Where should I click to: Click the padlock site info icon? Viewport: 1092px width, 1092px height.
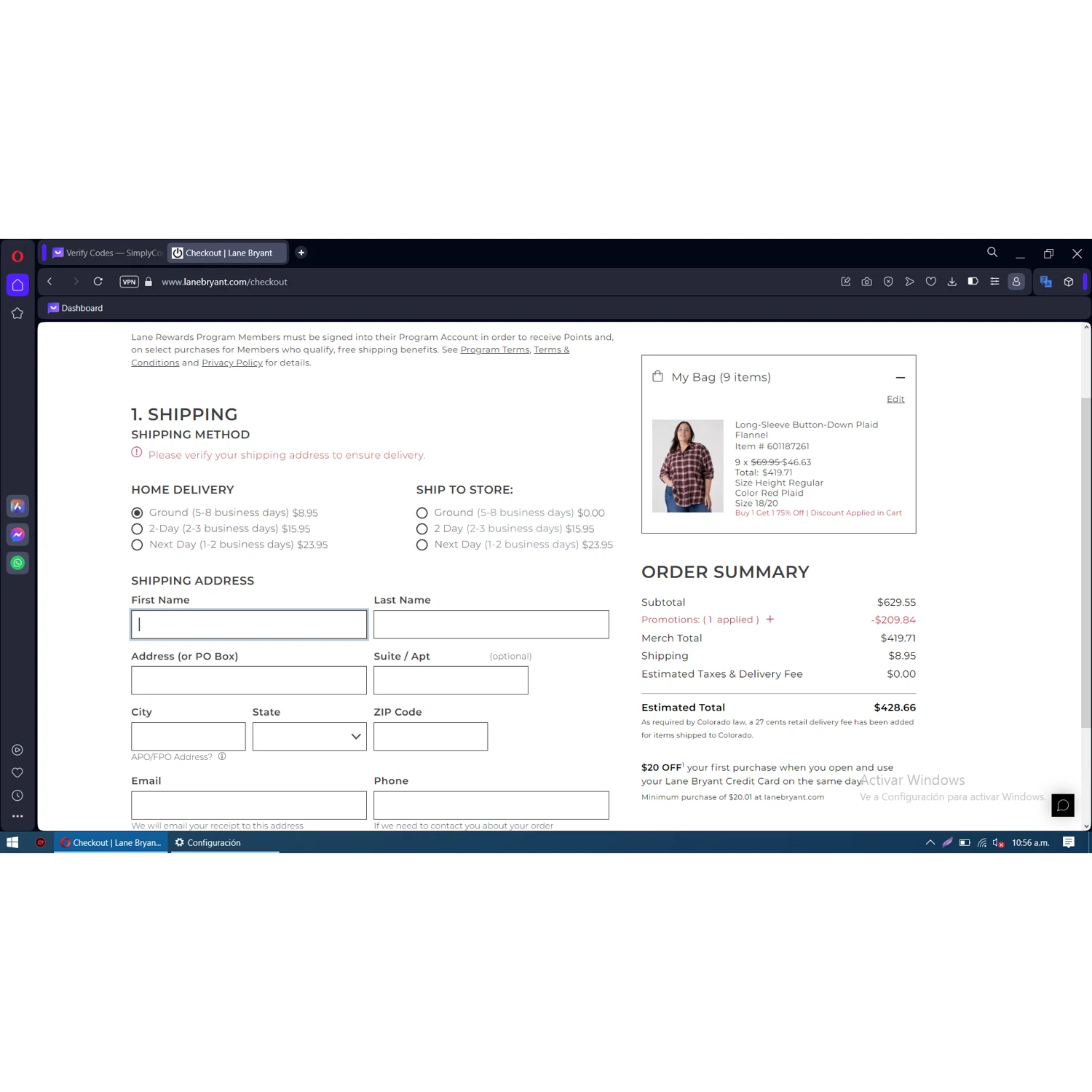tap(149, 282)
